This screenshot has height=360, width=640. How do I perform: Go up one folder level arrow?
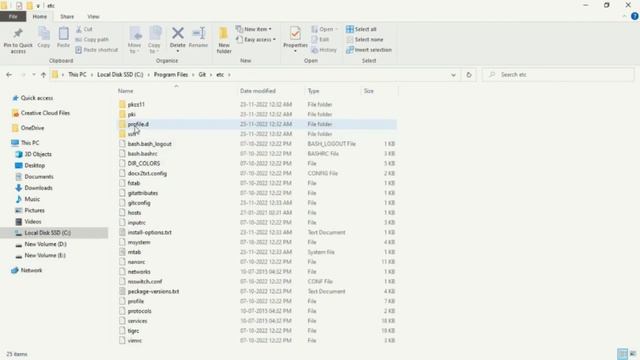point(43,75)
